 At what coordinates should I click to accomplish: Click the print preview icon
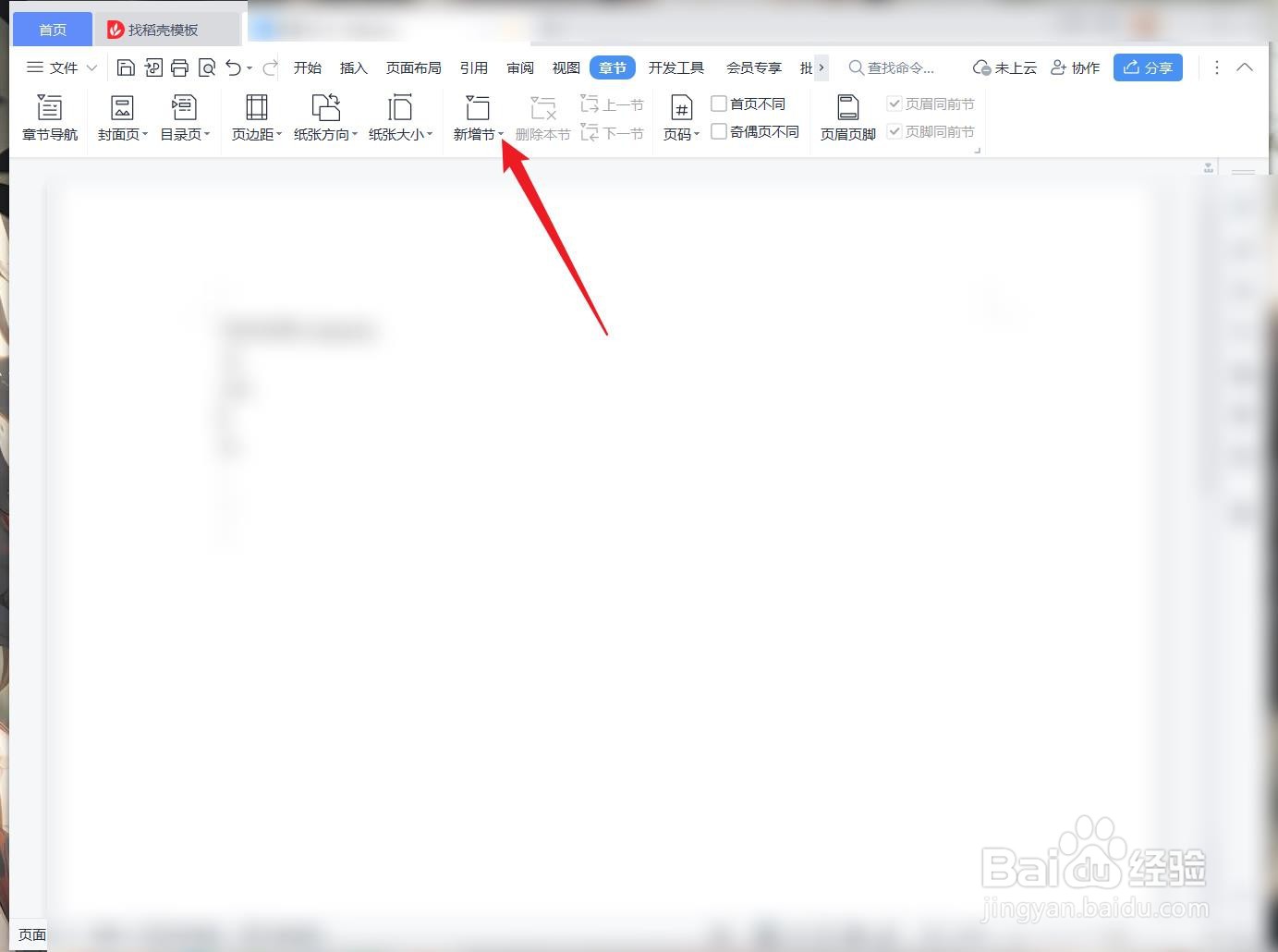coord(207,67)
